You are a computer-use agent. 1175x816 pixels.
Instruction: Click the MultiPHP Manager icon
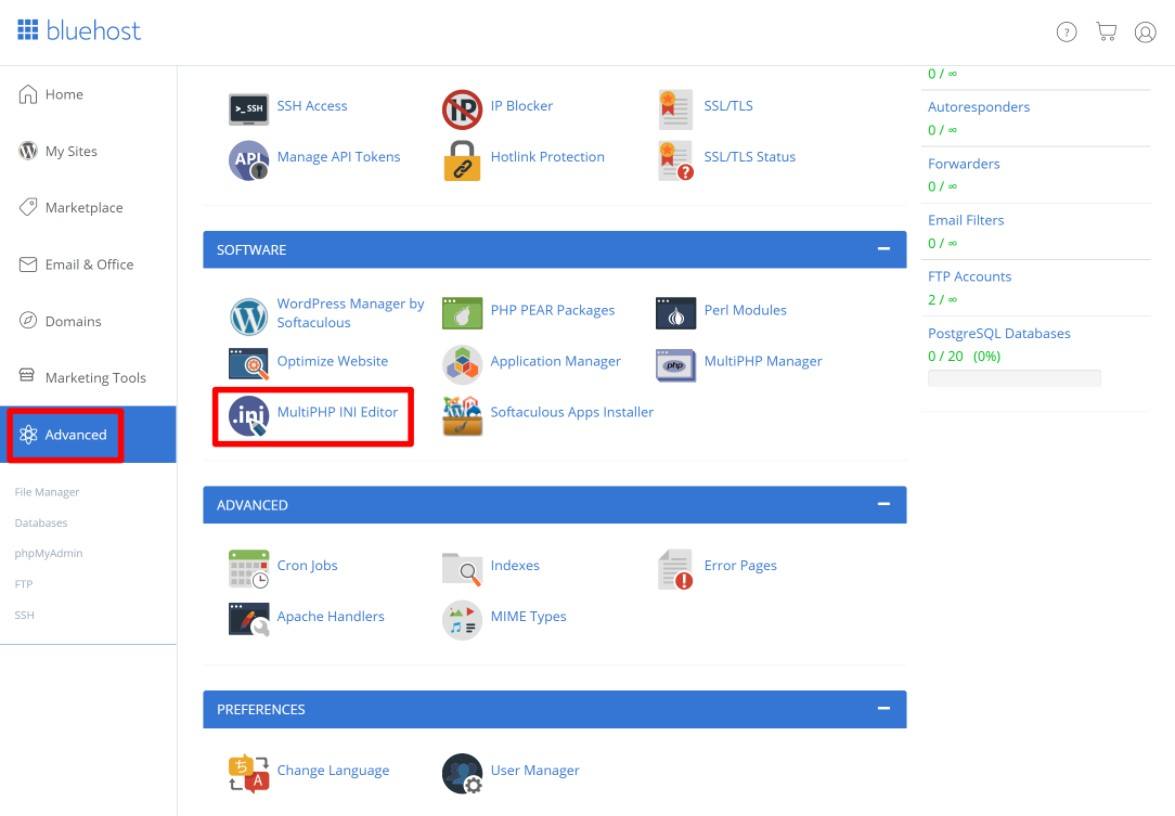click(x=675, y=365)
